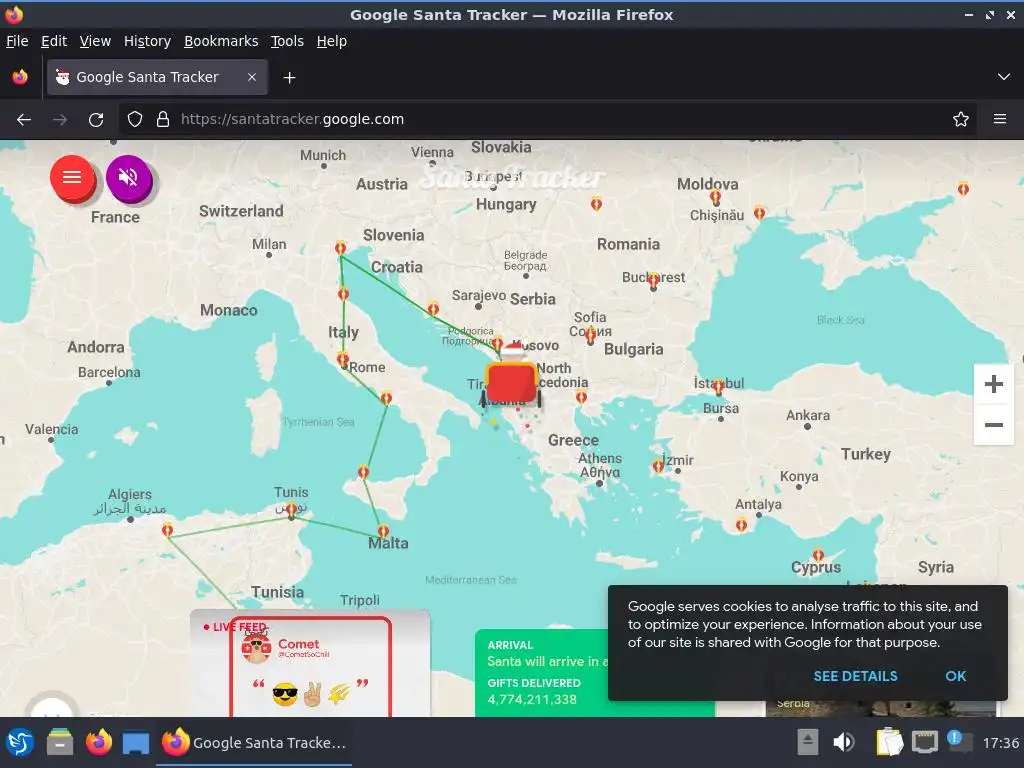Open the Bookmarks menu
This screenshot has width=1024, height=768.
click(x=221, y=41)
